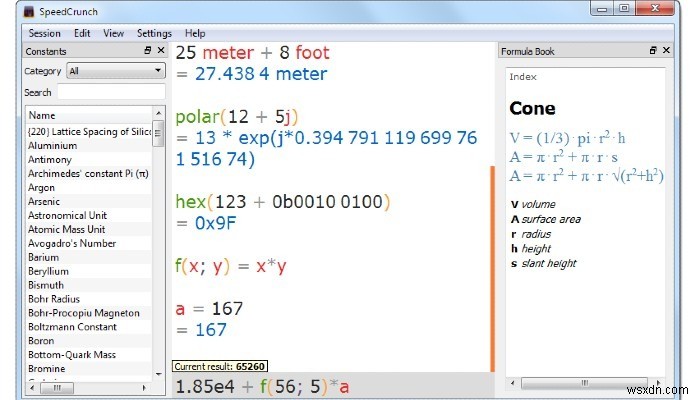The image size is (700, 400).
Task: Click constants horizontal scroll right arrow
Action: point(144,388)
